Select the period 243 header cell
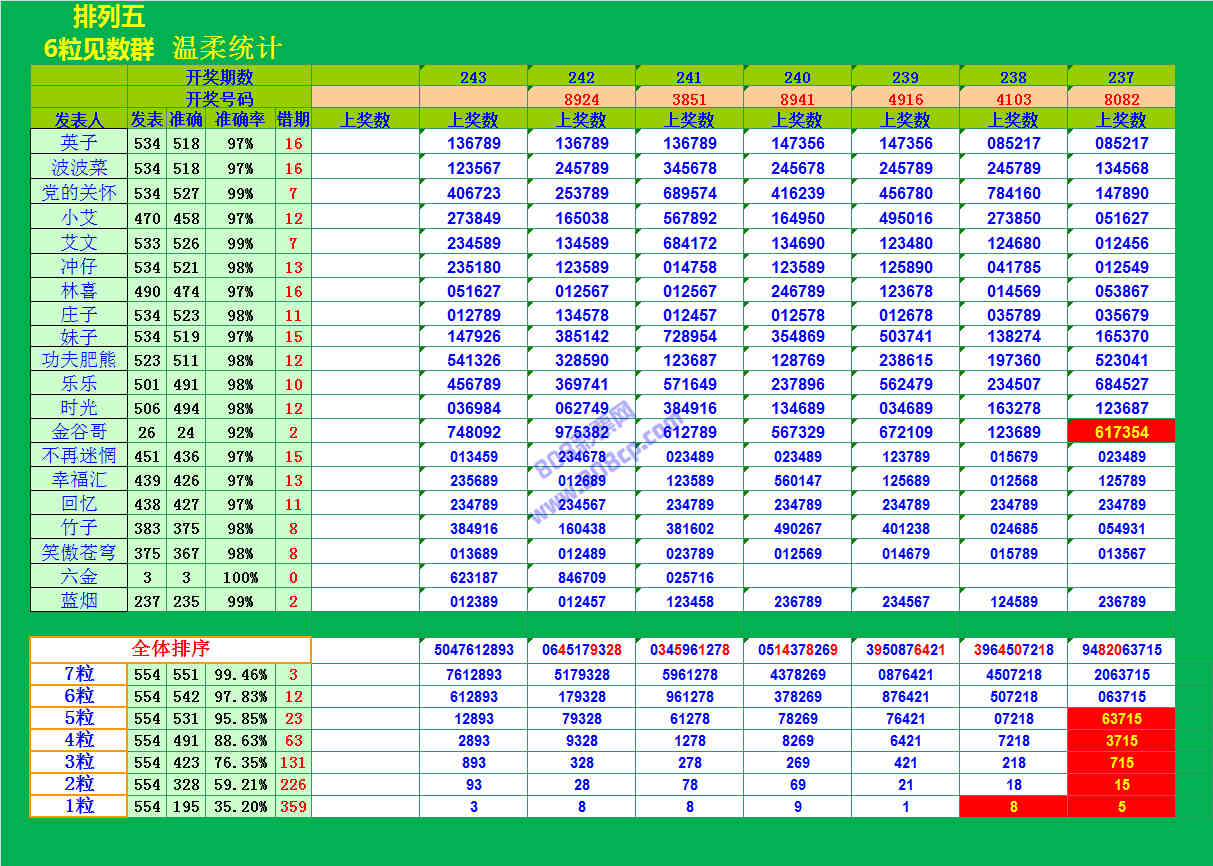 tap(473, 77)
